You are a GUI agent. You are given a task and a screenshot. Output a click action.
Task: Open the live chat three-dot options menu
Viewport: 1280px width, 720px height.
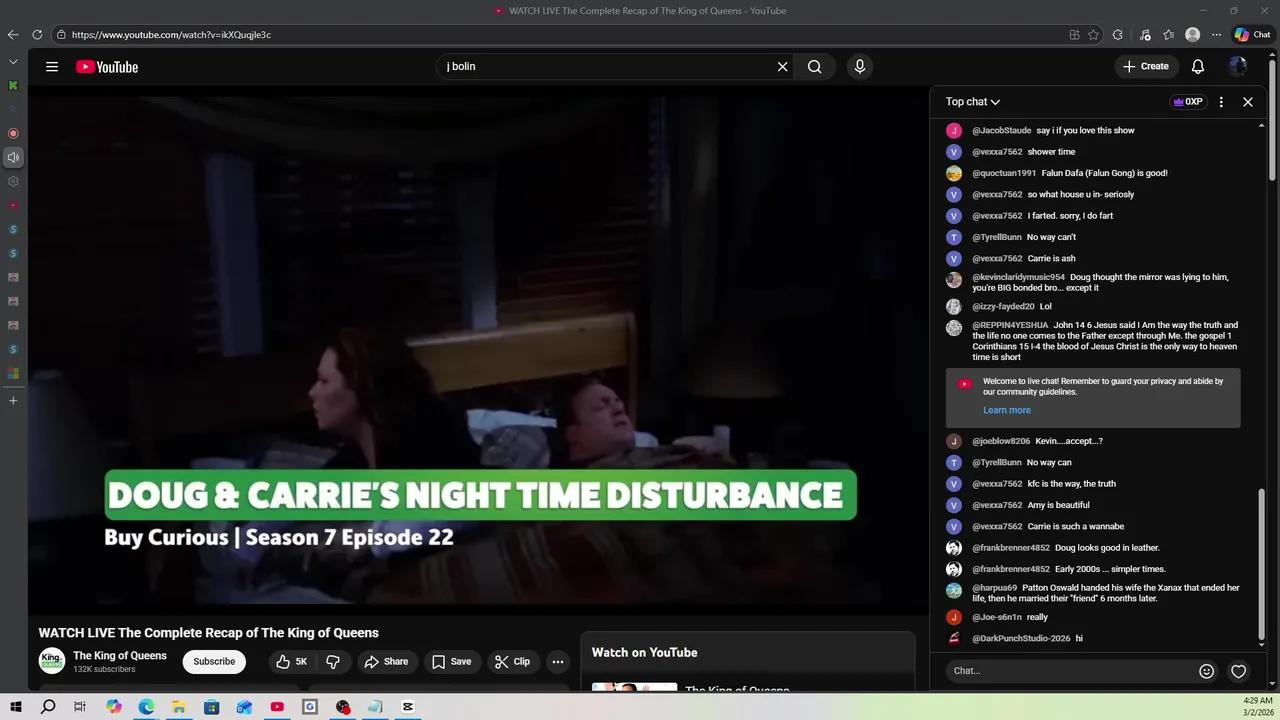(1221, 102)
